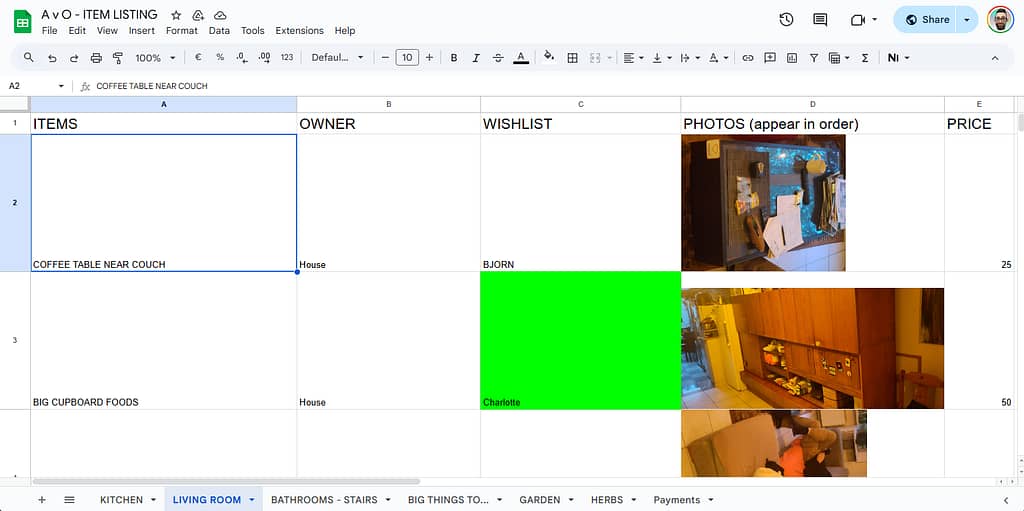Toggle strikethrough formatting
1024x511 pixels.
(x=498, y=58)
